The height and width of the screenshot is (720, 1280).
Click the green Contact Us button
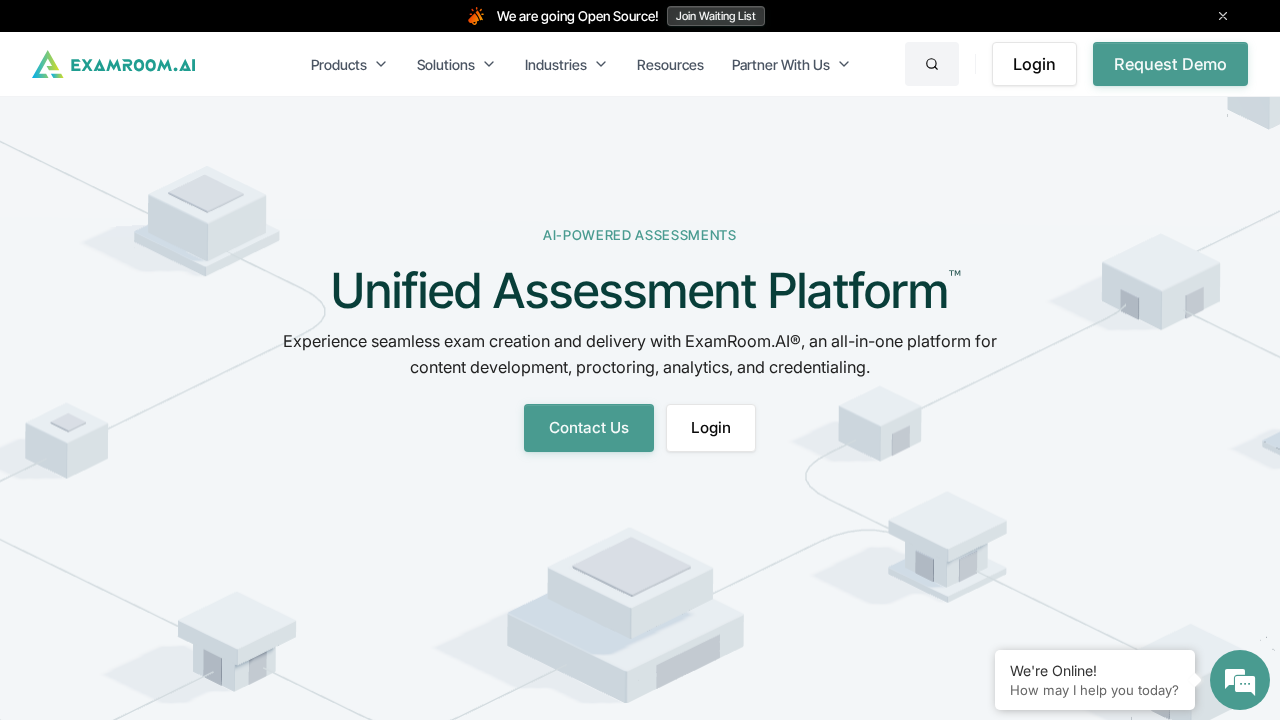click(588, 428)
